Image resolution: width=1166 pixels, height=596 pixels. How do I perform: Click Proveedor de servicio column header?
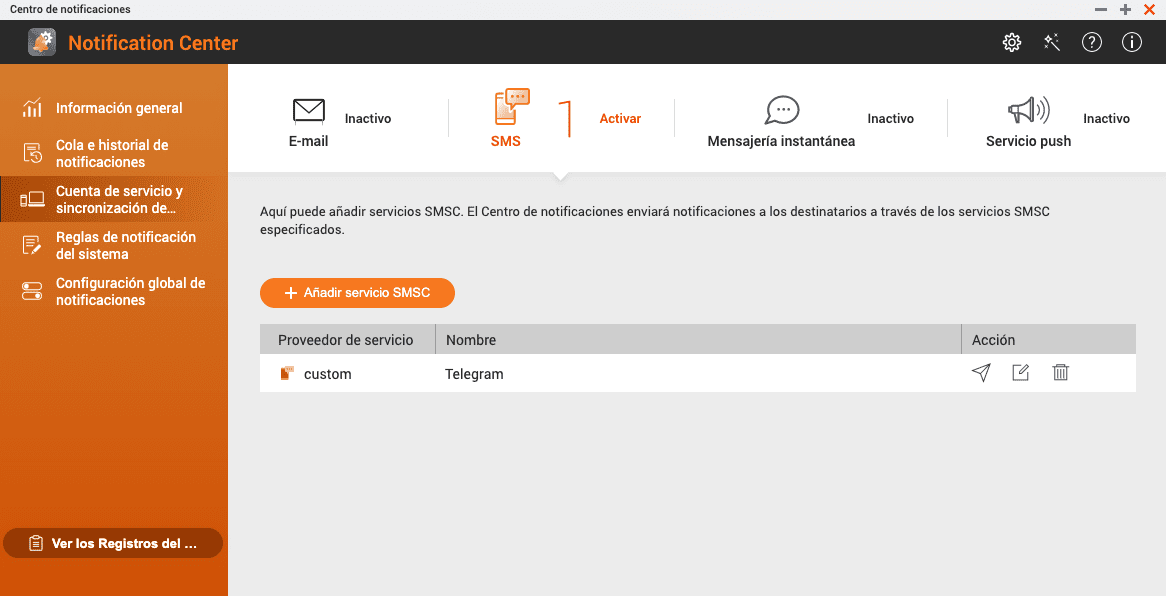[x=347, y=339]
